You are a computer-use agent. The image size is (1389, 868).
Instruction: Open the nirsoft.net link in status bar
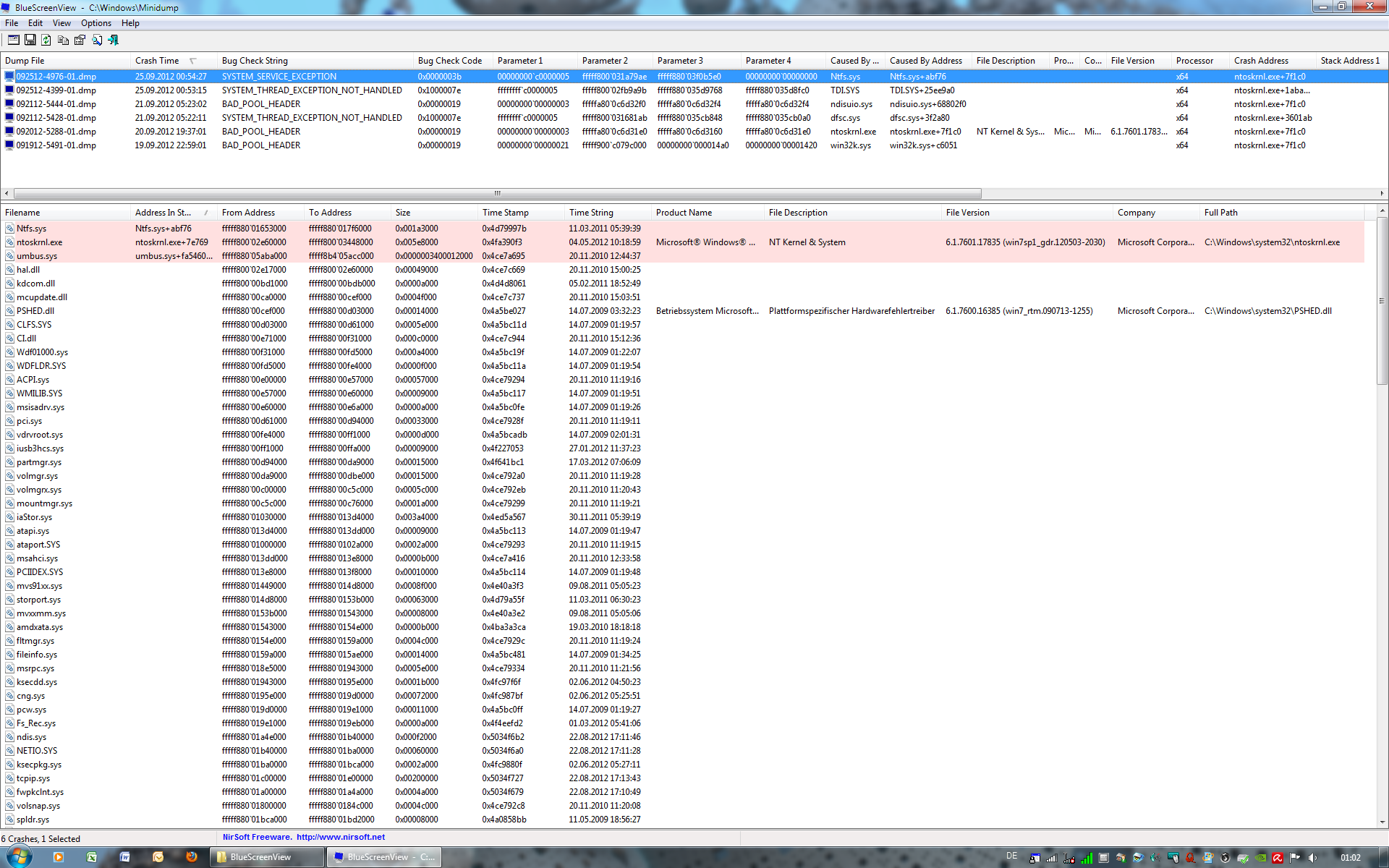341,837
